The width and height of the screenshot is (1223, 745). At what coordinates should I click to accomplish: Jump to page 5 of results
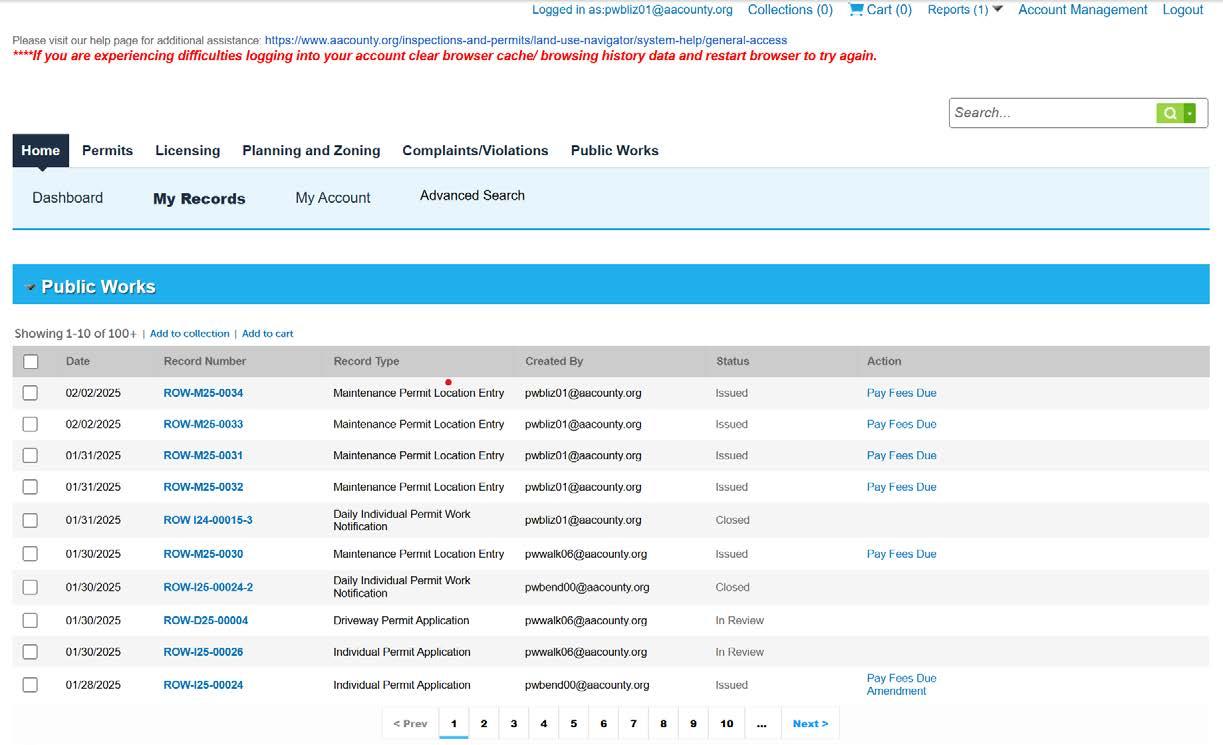pos(573,723)
